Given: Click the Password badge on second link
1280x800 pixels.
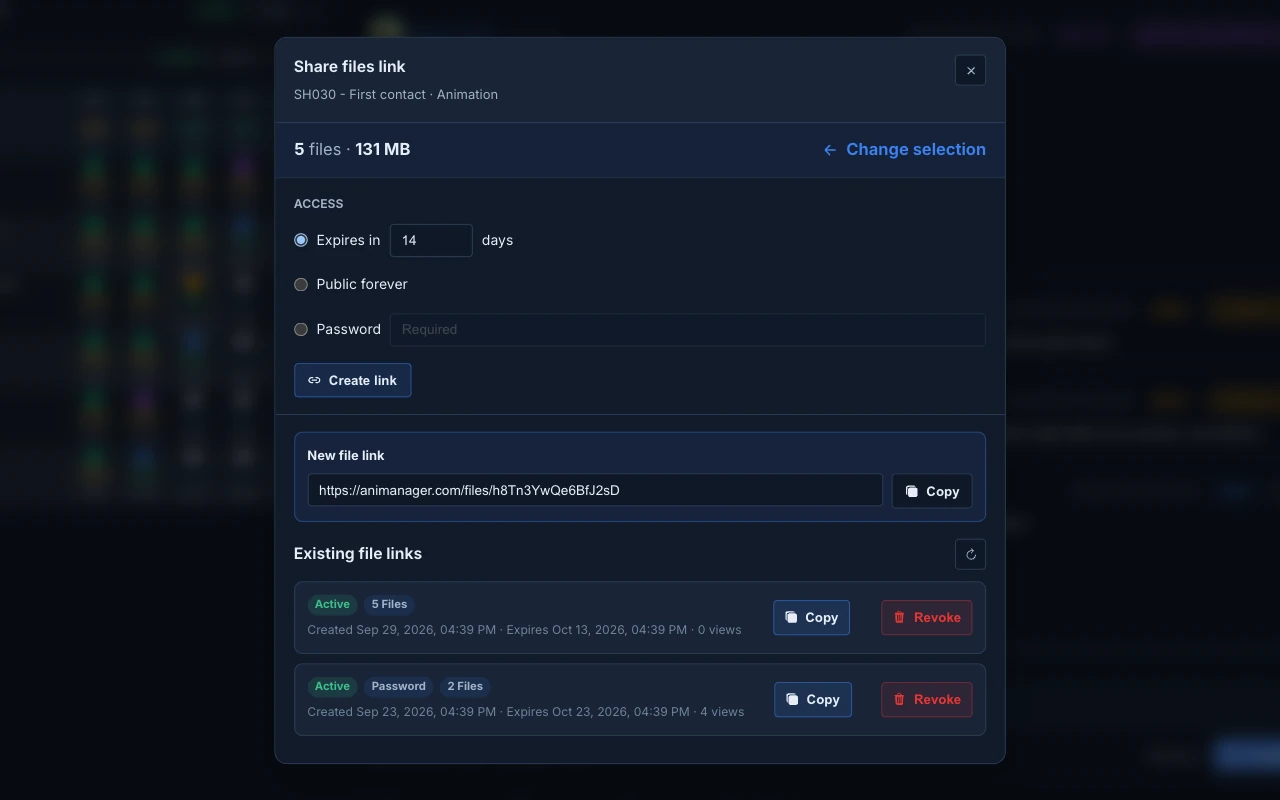Looking at the screenshot, I should click(398, 686).
